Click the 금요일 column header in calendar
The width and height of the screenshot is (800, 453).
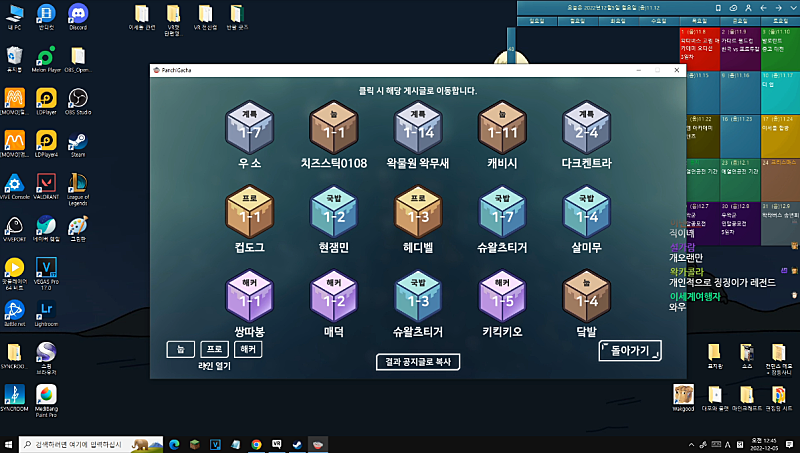(x=740, y=21)
